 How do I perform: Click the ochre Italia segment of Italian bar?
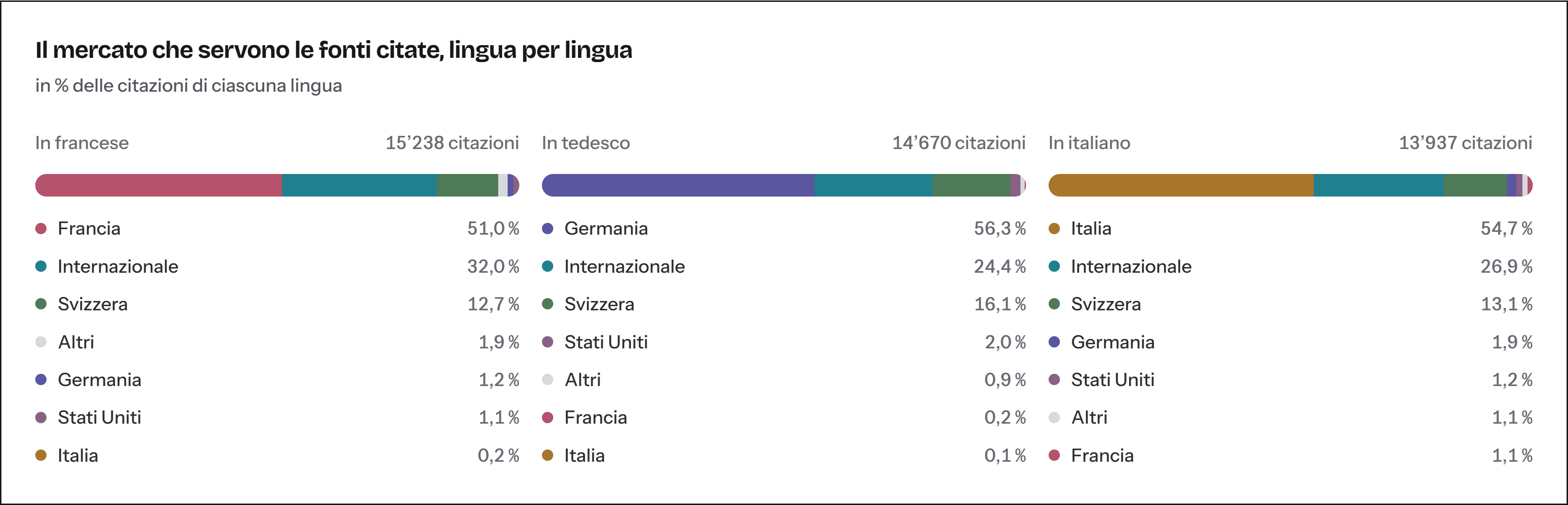tap(1181, 185)
